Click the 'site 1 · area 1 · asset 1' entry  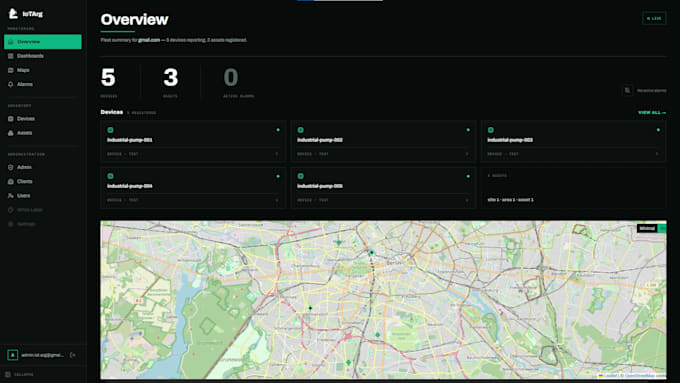click(x=510, y=200)
